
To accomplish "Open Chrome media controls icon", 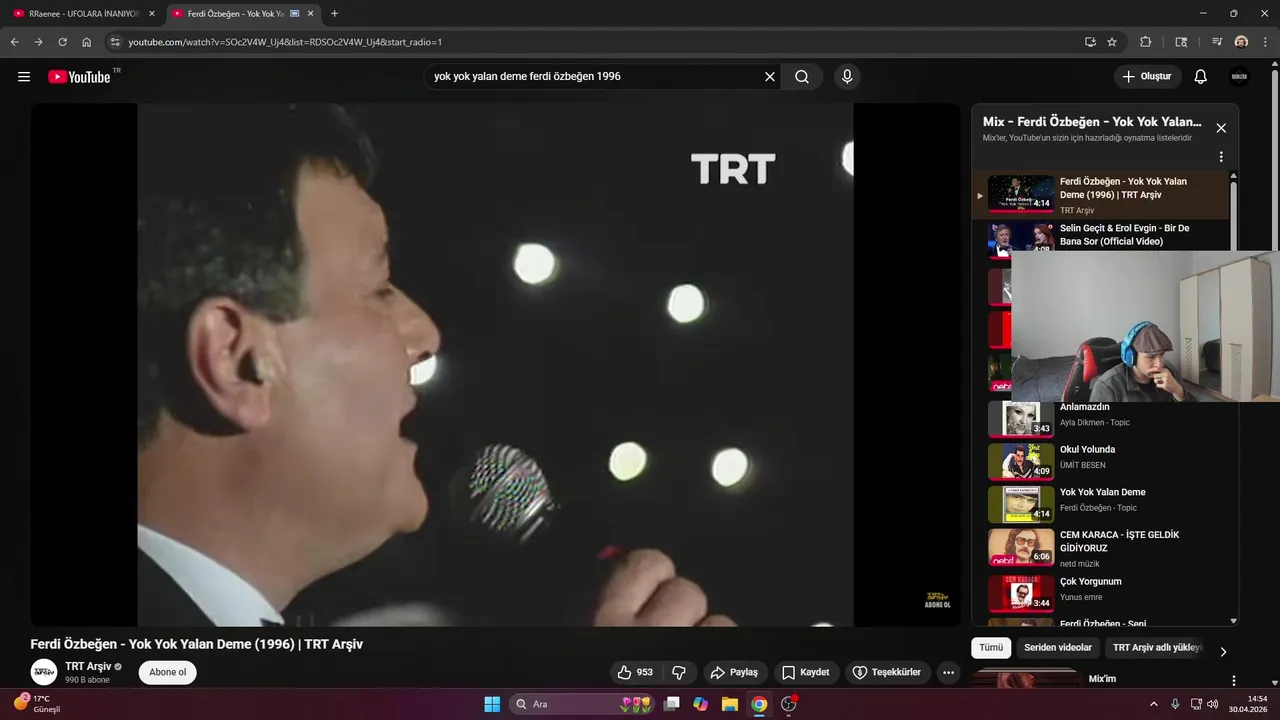I will tap(1217, 42).
